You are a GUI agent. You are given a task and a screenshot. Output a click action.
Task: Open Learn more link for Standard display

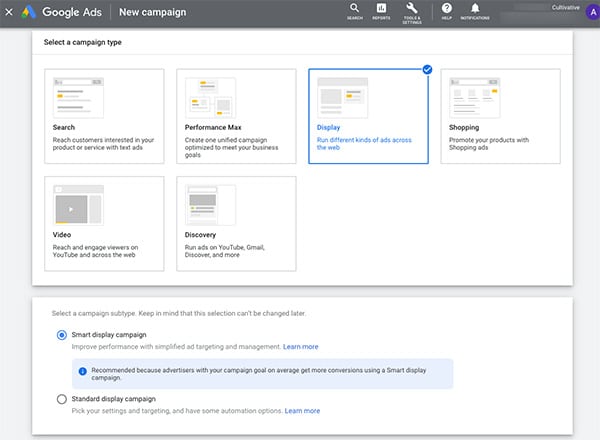click(x=302, y=411)
